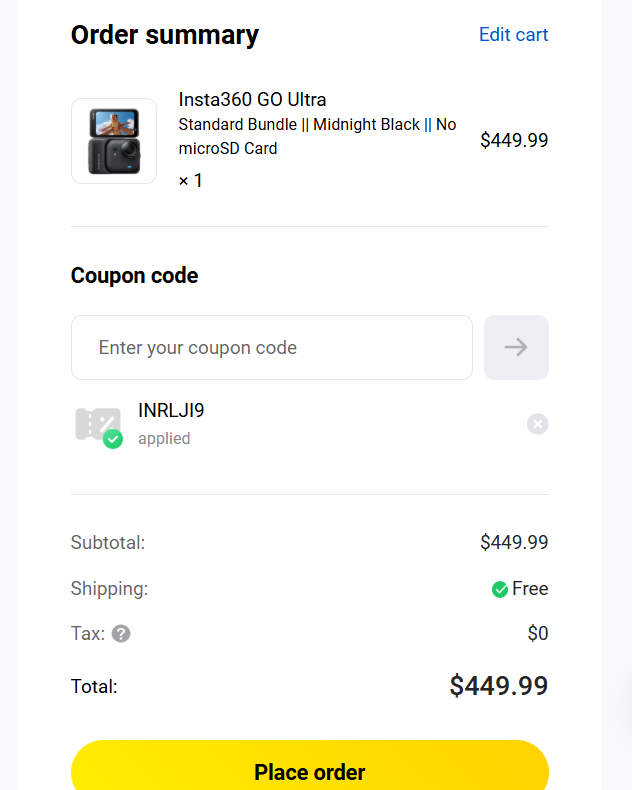Click the Order summary heading
632x790 pixels.
[164, 35]
